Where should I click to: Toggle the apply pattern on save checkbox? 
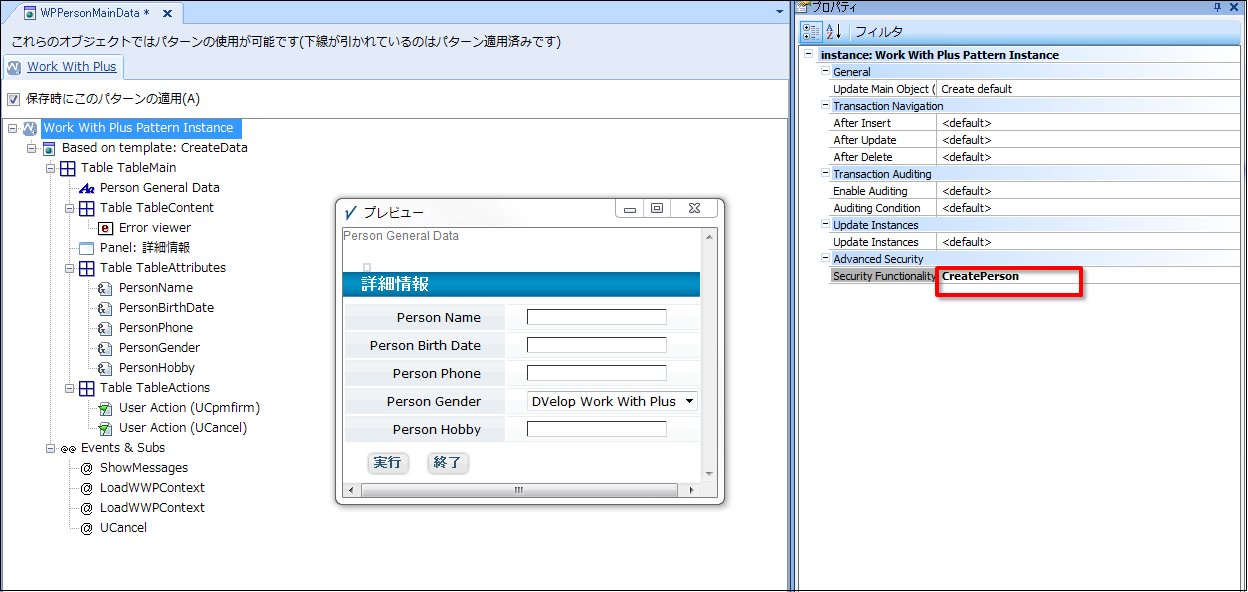(x=13, y=99)
